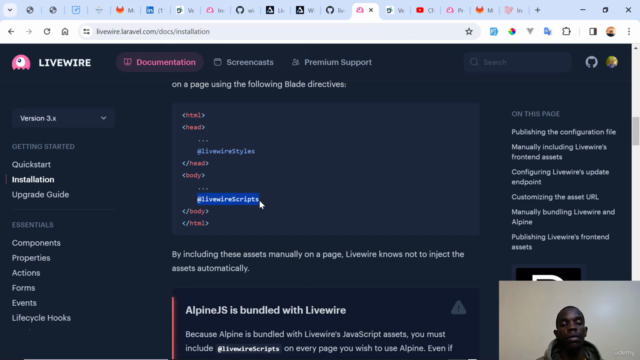Open the Actions docs page
The width and height of the screenshot is (640, 360).
[26, 273]
